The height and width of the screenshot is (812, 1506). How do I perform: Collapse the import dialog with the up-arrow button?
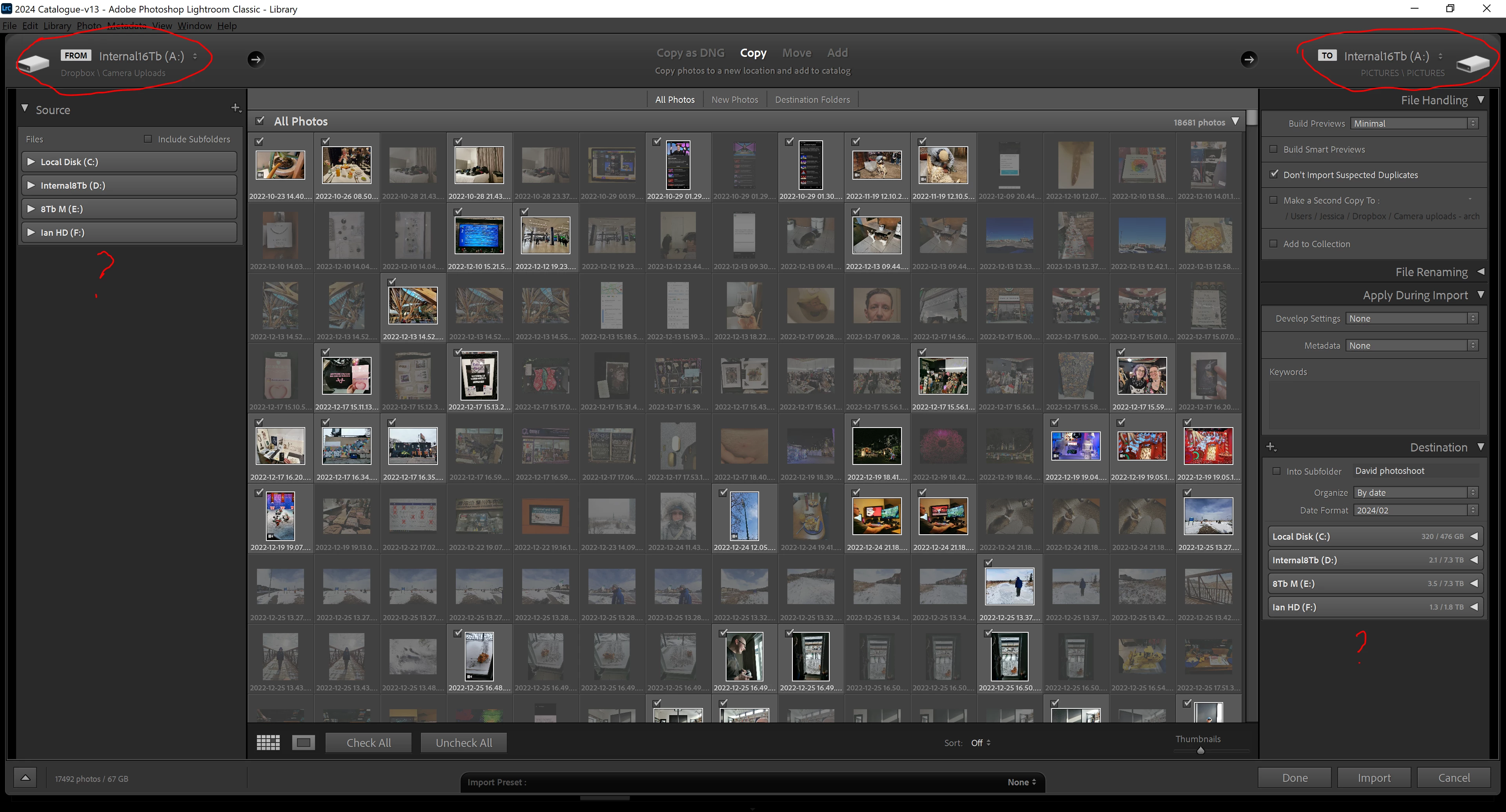tap(25, 778)
